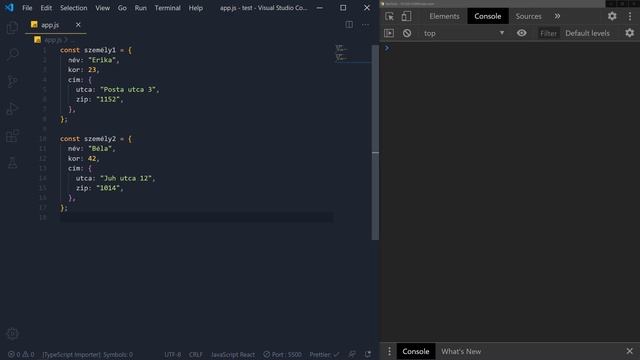This screenshot has height=360, width=640.
Task: Click the személy2 variable name in code
Action: tap(100, 139)
